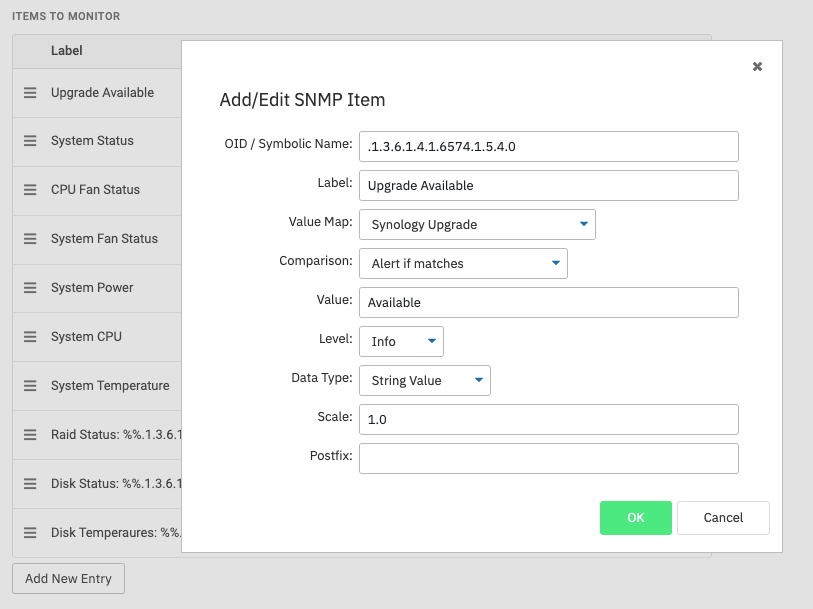Open the Level dropdown
813x609 pixels.
[400, 342]
